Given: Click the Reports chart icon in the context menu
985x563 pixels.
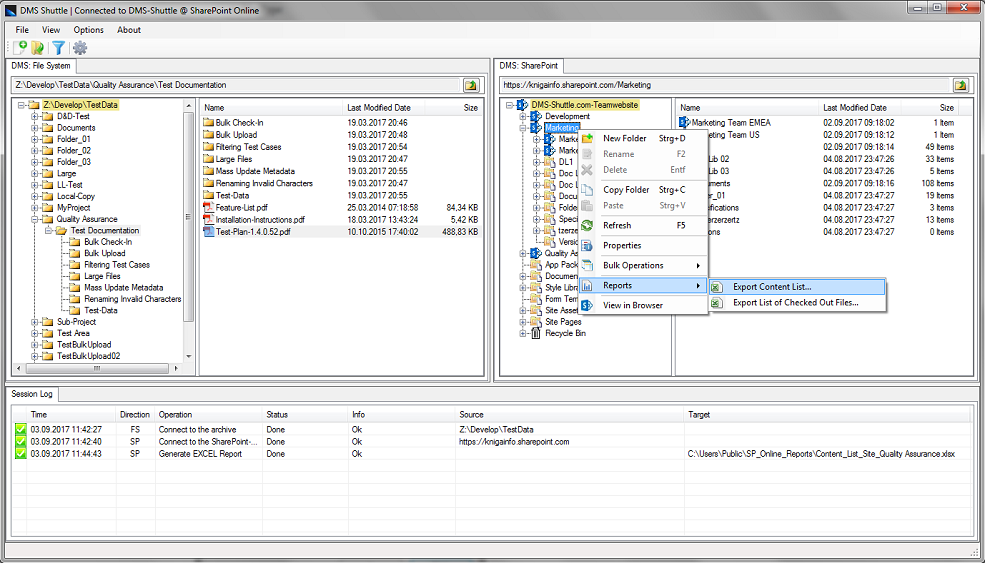Looking at the screenshot, I should pyautogui.click(x=587, y=286).
